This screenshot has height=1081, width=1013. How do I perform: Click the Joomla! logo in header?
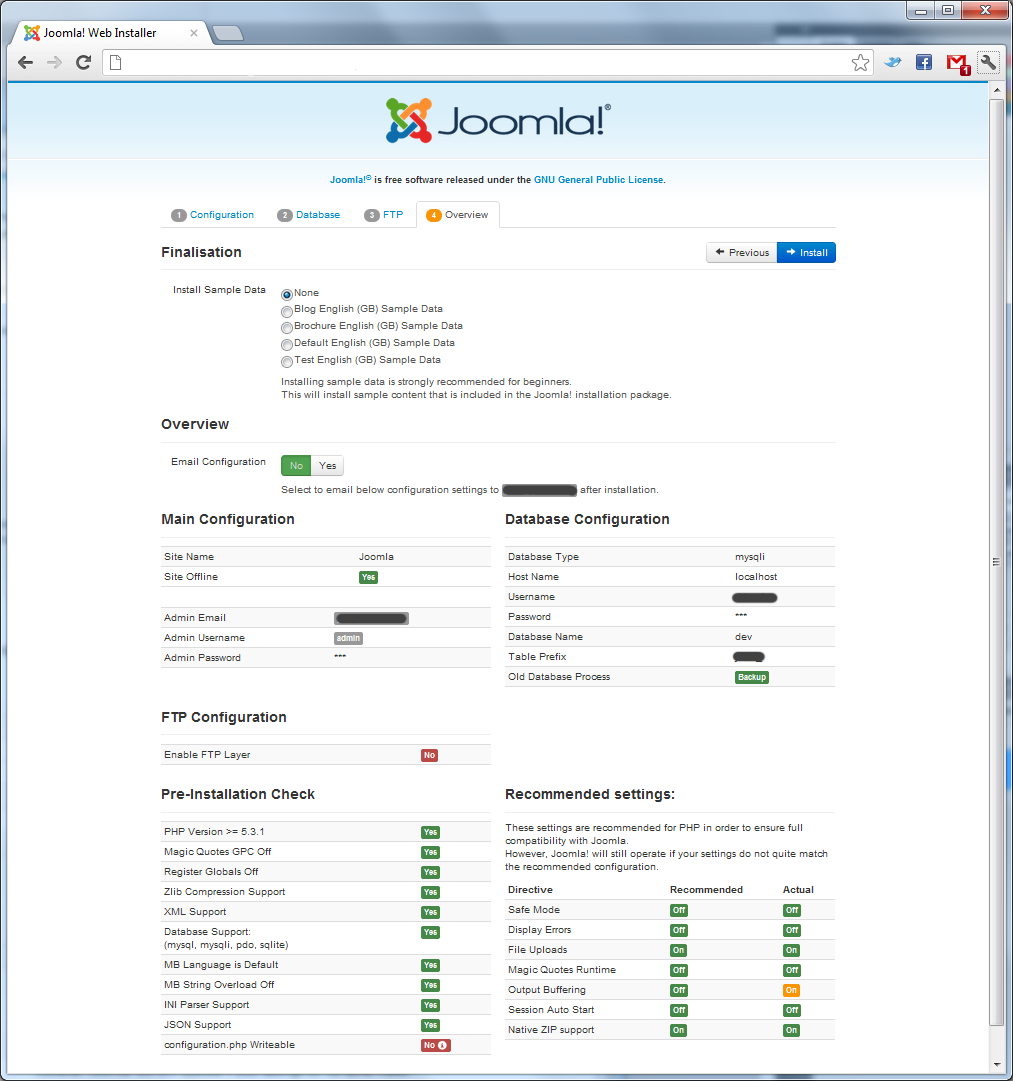coord(499,121)
